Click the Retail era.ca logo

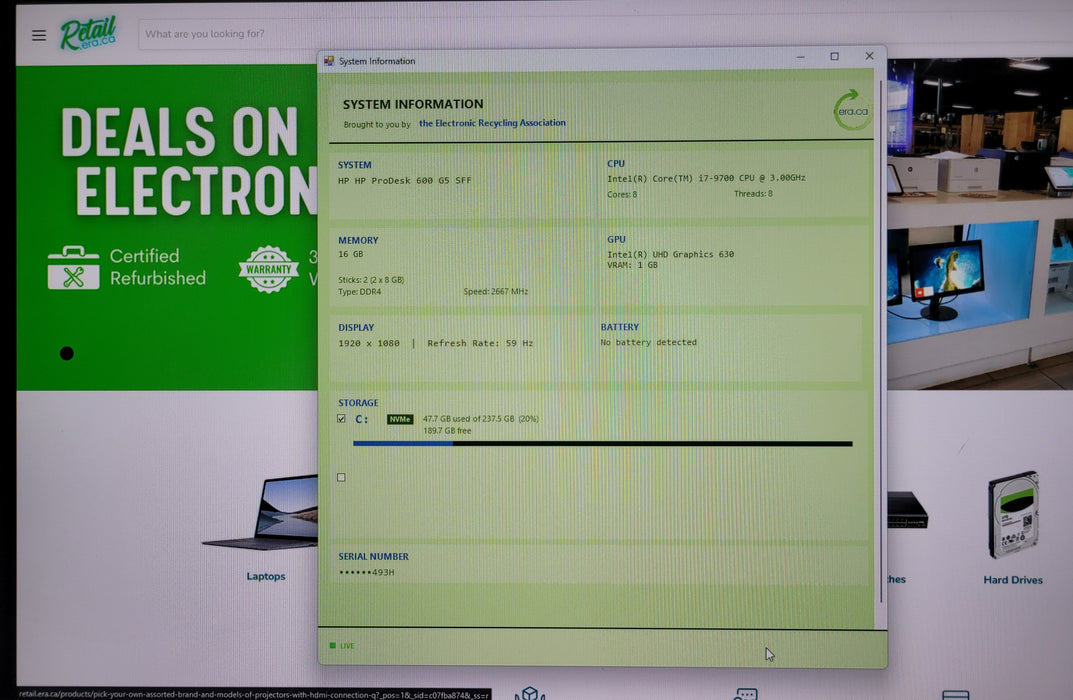pos(88,34)
